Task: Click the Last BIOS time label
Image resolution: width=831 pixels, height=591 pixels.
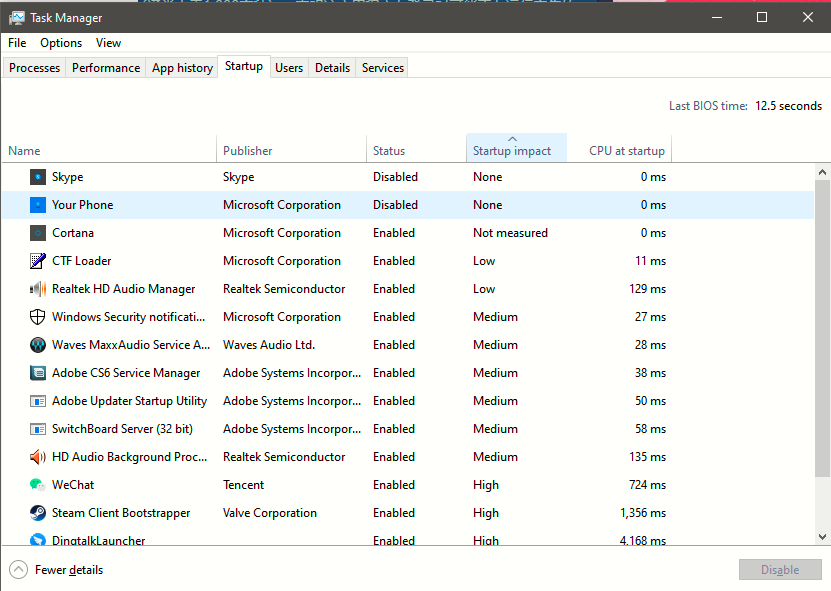Action: pos(708,106)
